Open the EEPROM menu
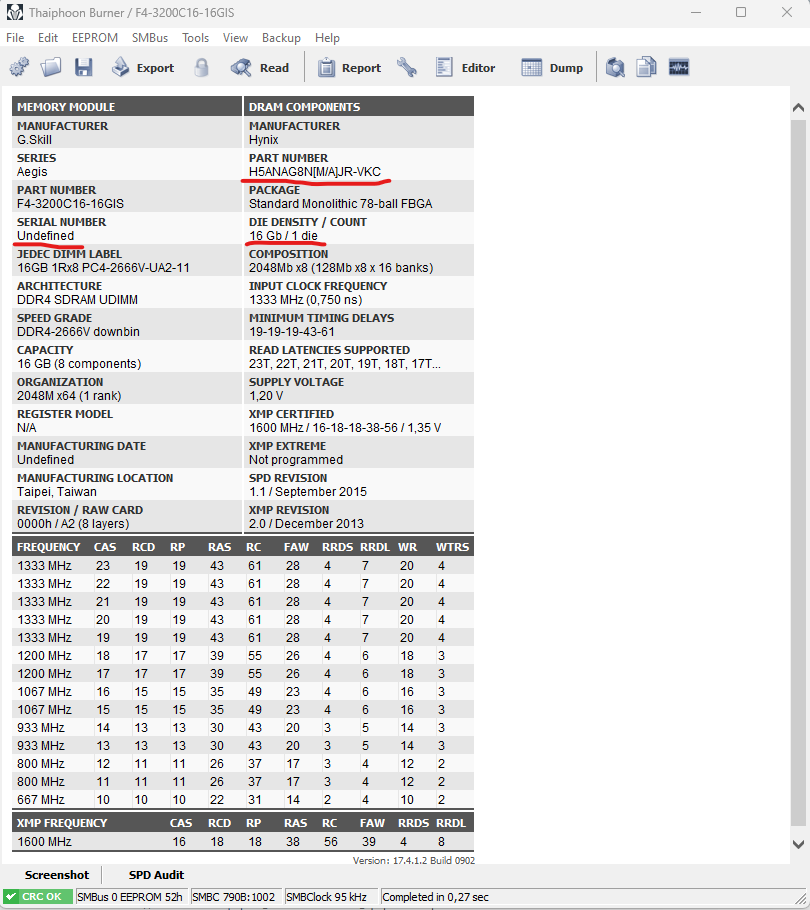This screenshot has width=810, height=910. click(x=95, y=38)
